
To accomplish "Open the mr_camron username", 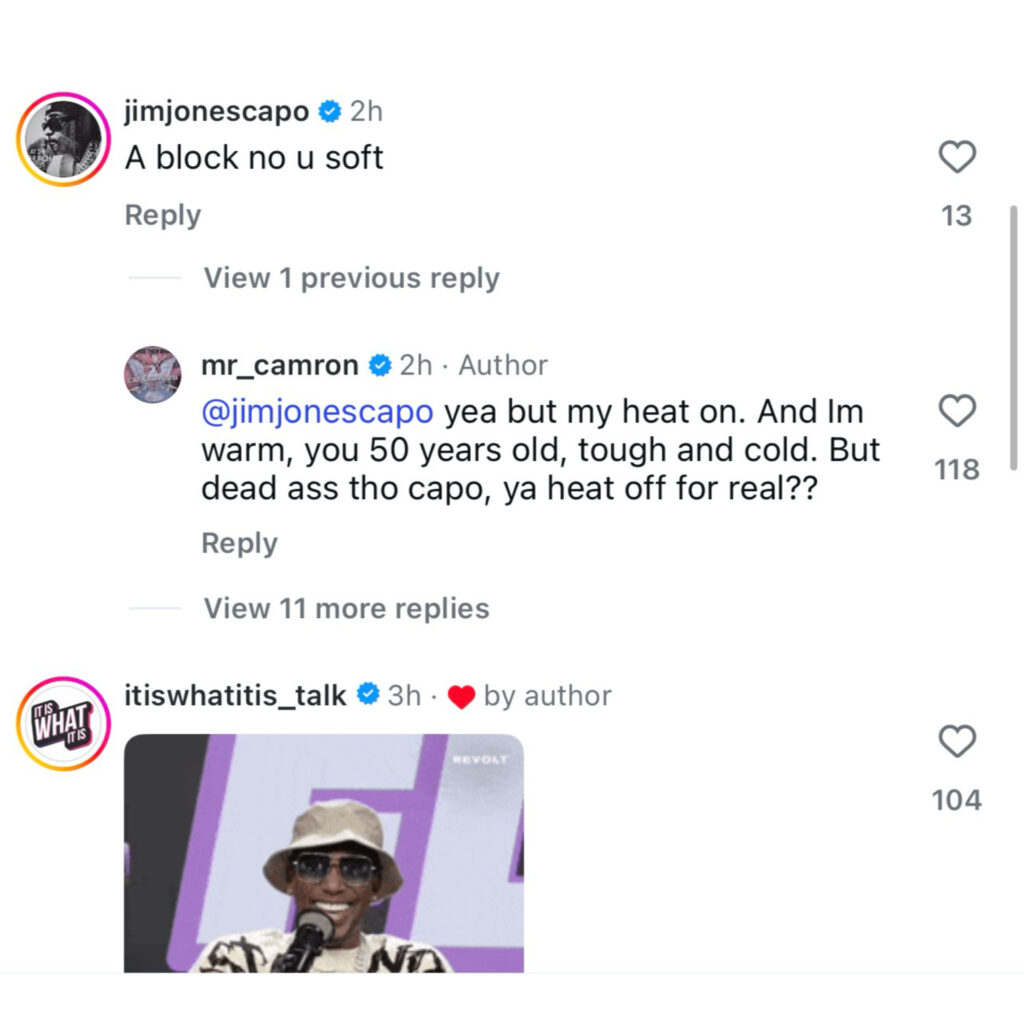I will [x=280, y=365].
